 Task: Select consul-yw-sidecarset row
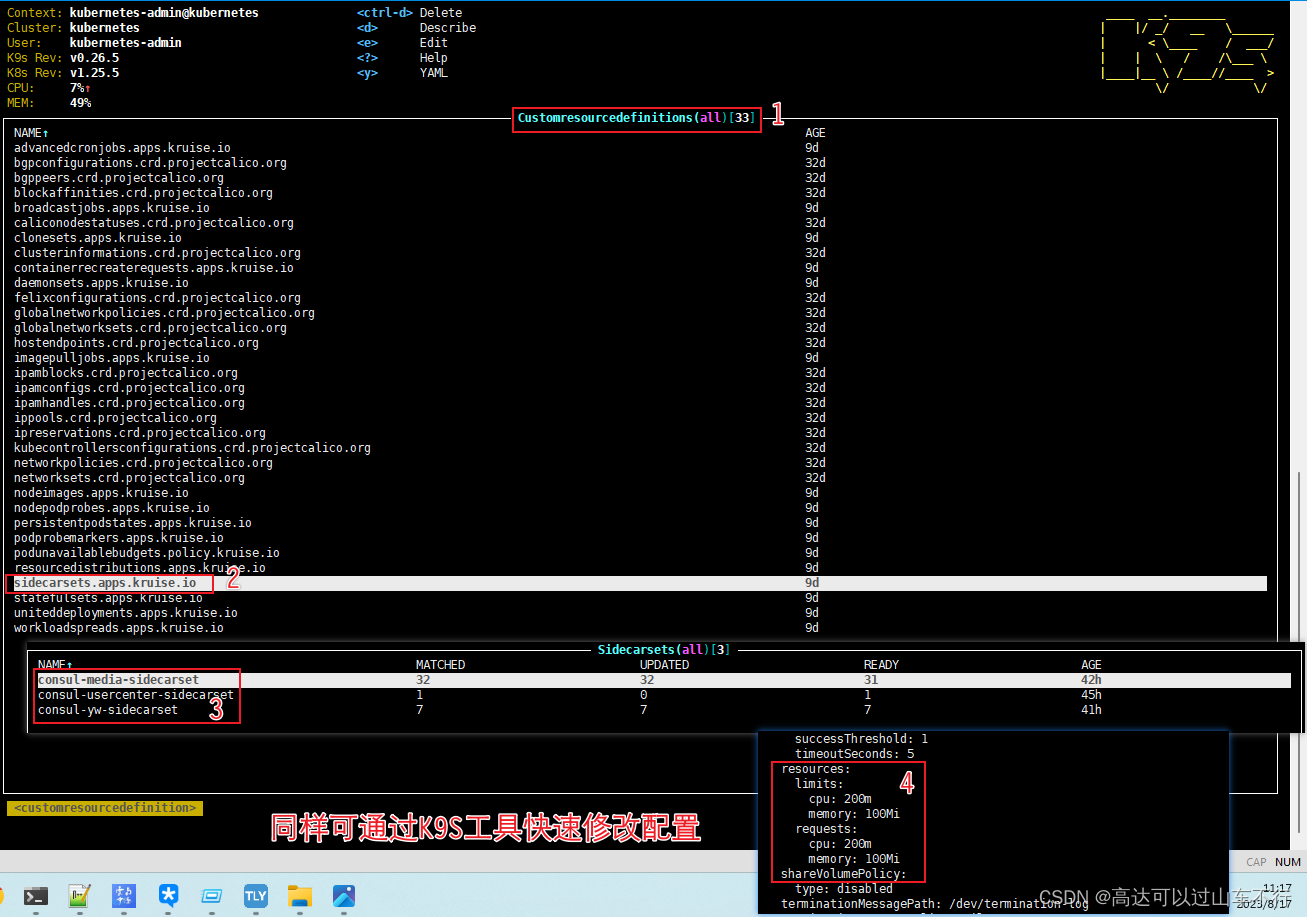pos(664,710)
